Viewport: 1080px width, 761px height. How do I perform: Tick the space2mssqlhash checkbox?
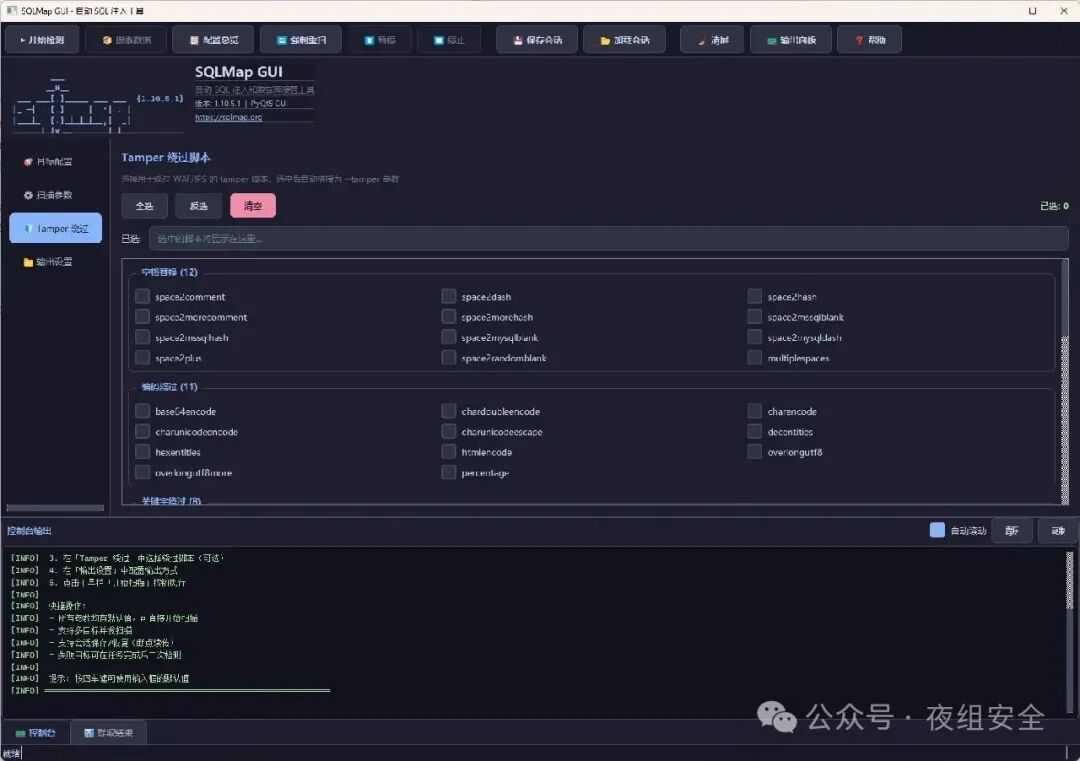143,337
